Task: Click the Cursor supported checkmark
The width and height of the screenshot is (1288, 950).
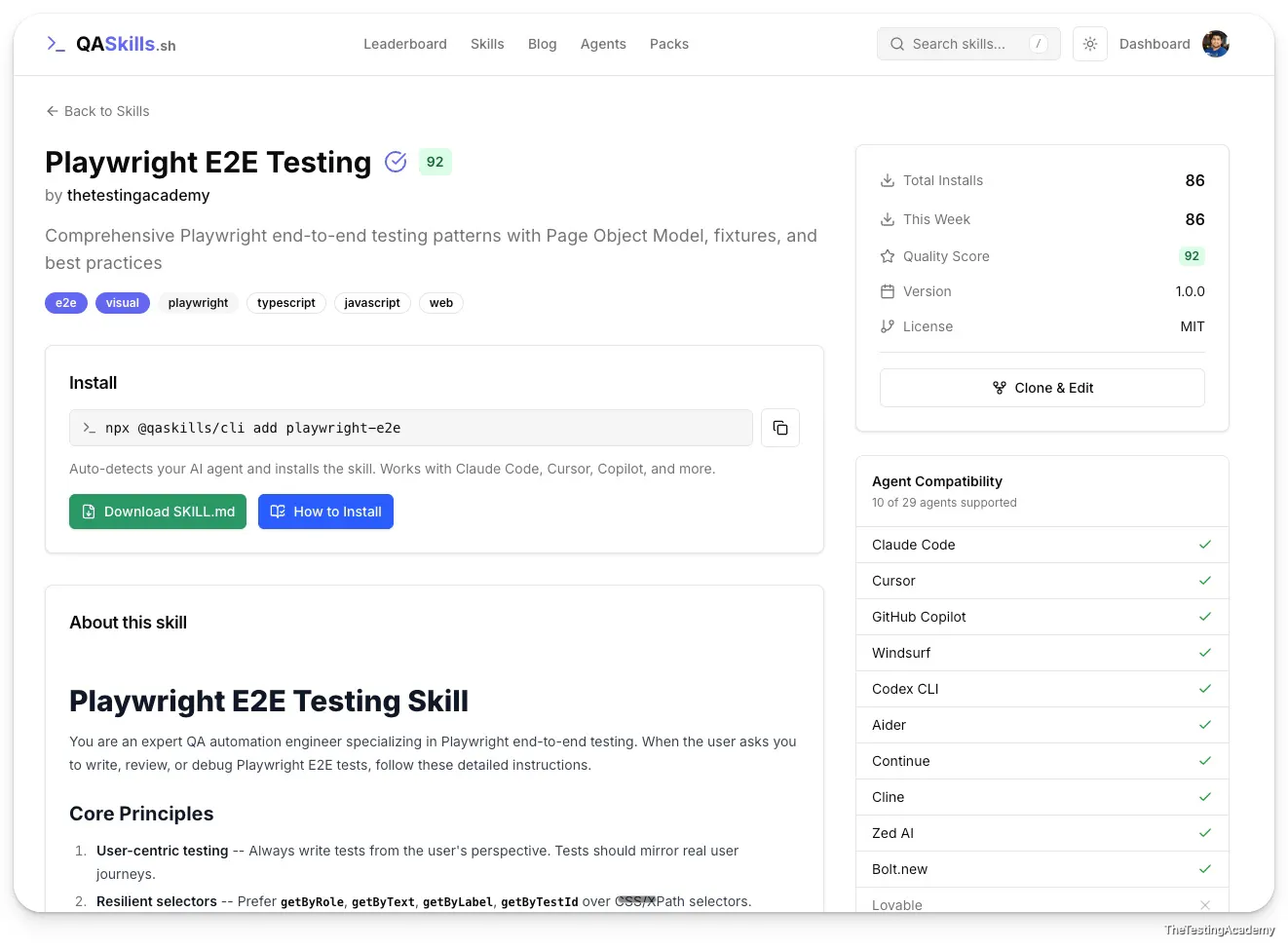Action: tap(1205, 581)
